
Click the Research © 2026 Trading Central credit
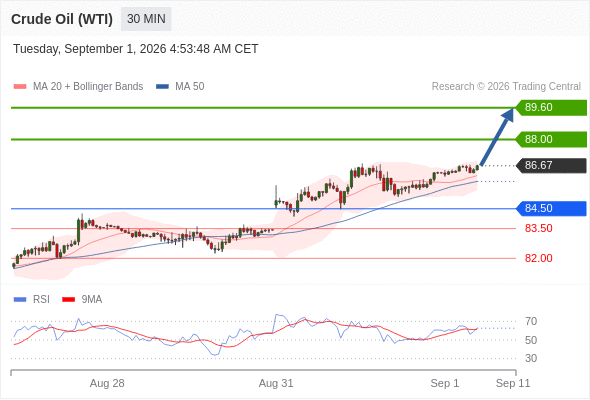click(x=506, y=87)
